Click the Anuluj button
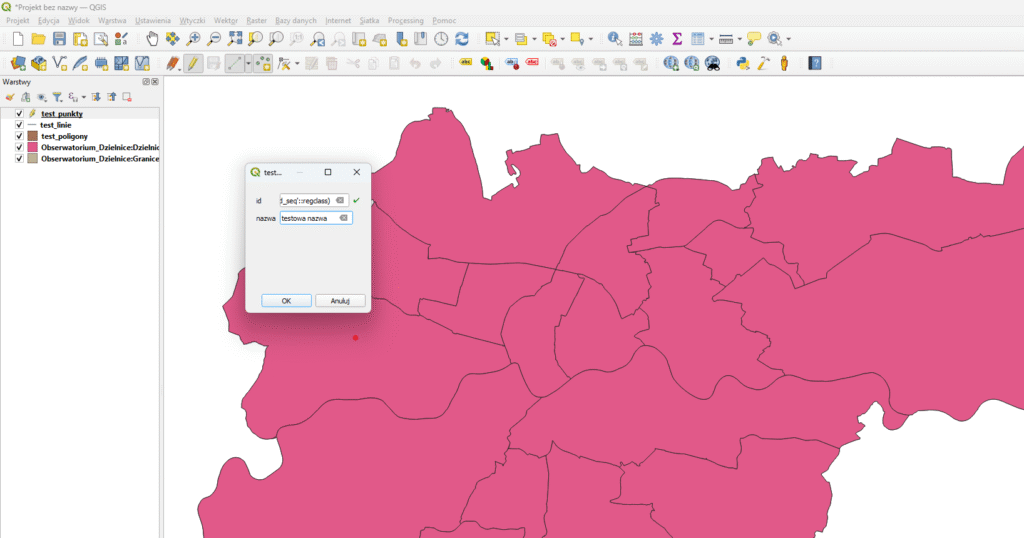The image size is (1024, 538). 340,300
